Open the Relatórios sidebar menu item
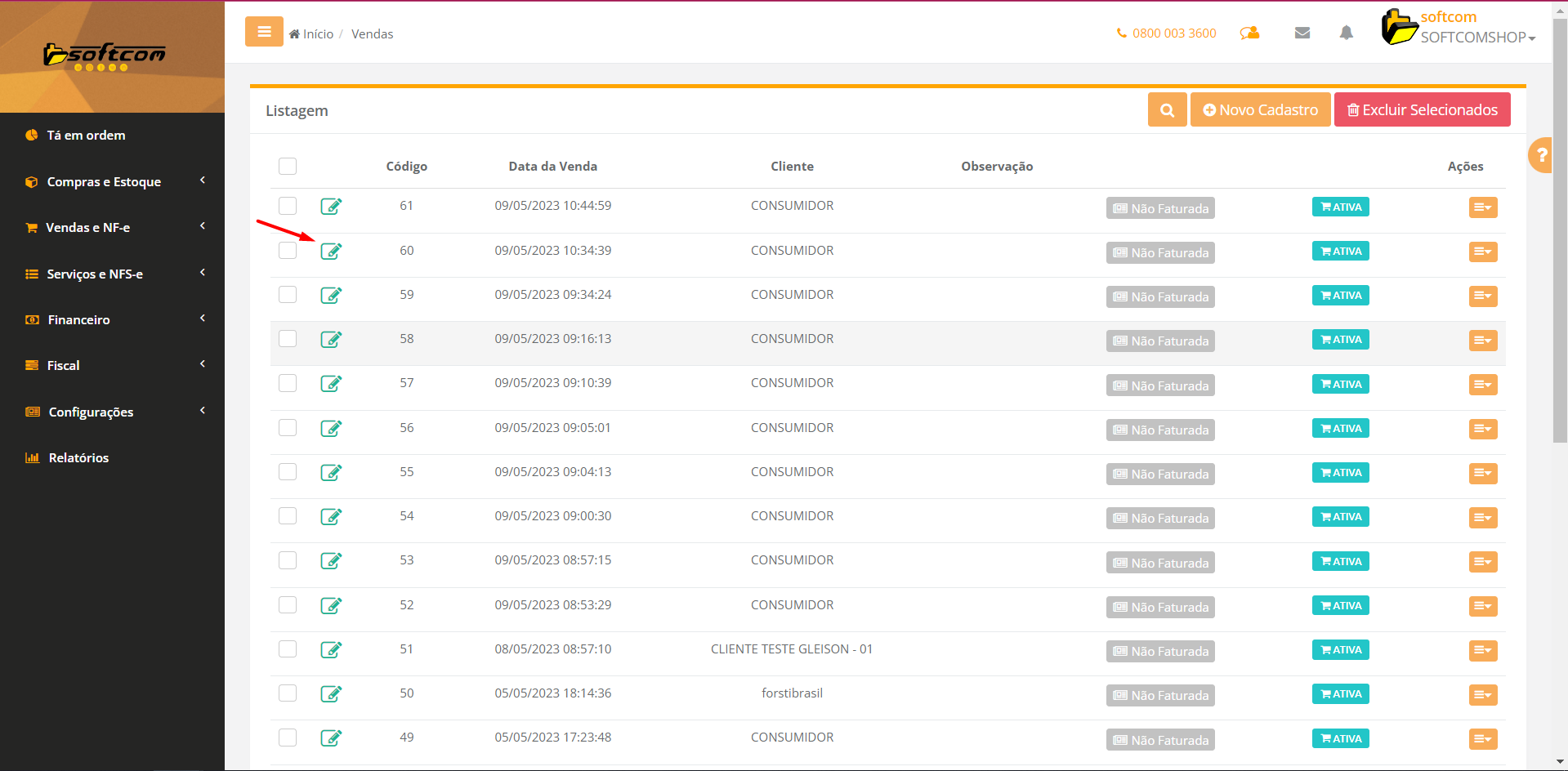The height and width of the screenshot is (771, 1568). tap(78, 457)
